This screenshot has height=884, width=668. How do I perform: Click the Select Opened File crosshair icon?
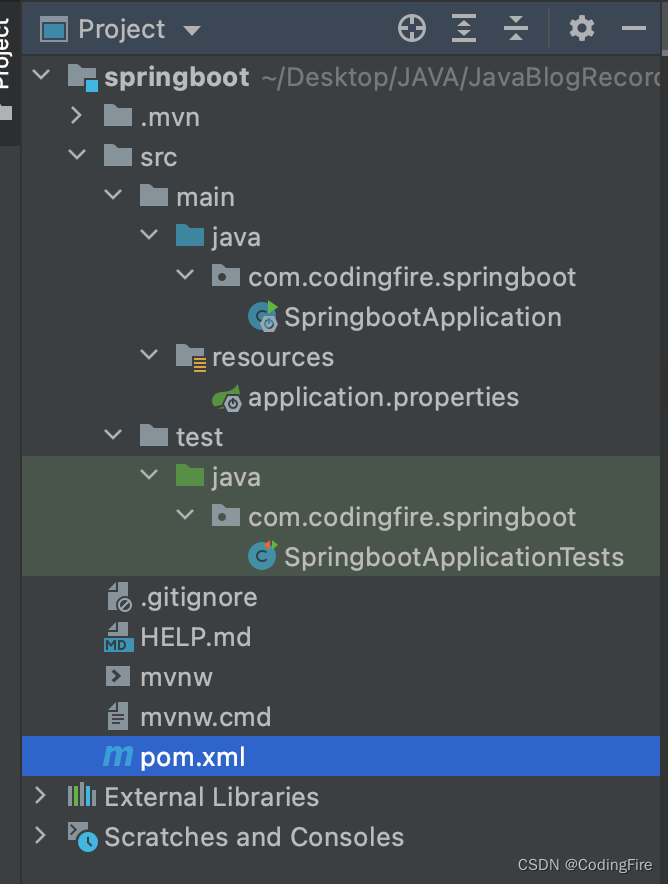pyautogui.click(x=412, y=29)
